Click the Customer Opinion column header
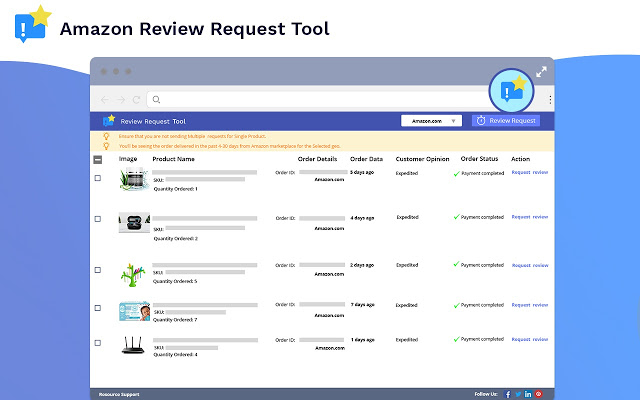This screenshot has height=400, width=640. pyautogui.click(x=422, y=159)
